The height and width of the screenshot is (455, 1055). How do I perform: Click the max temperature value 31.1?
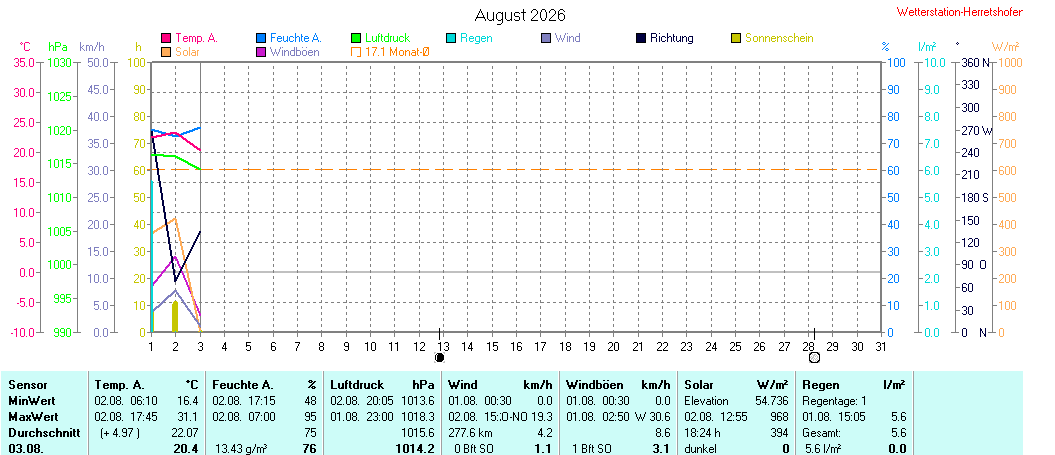pyautogui.click(x=188, y=417)
